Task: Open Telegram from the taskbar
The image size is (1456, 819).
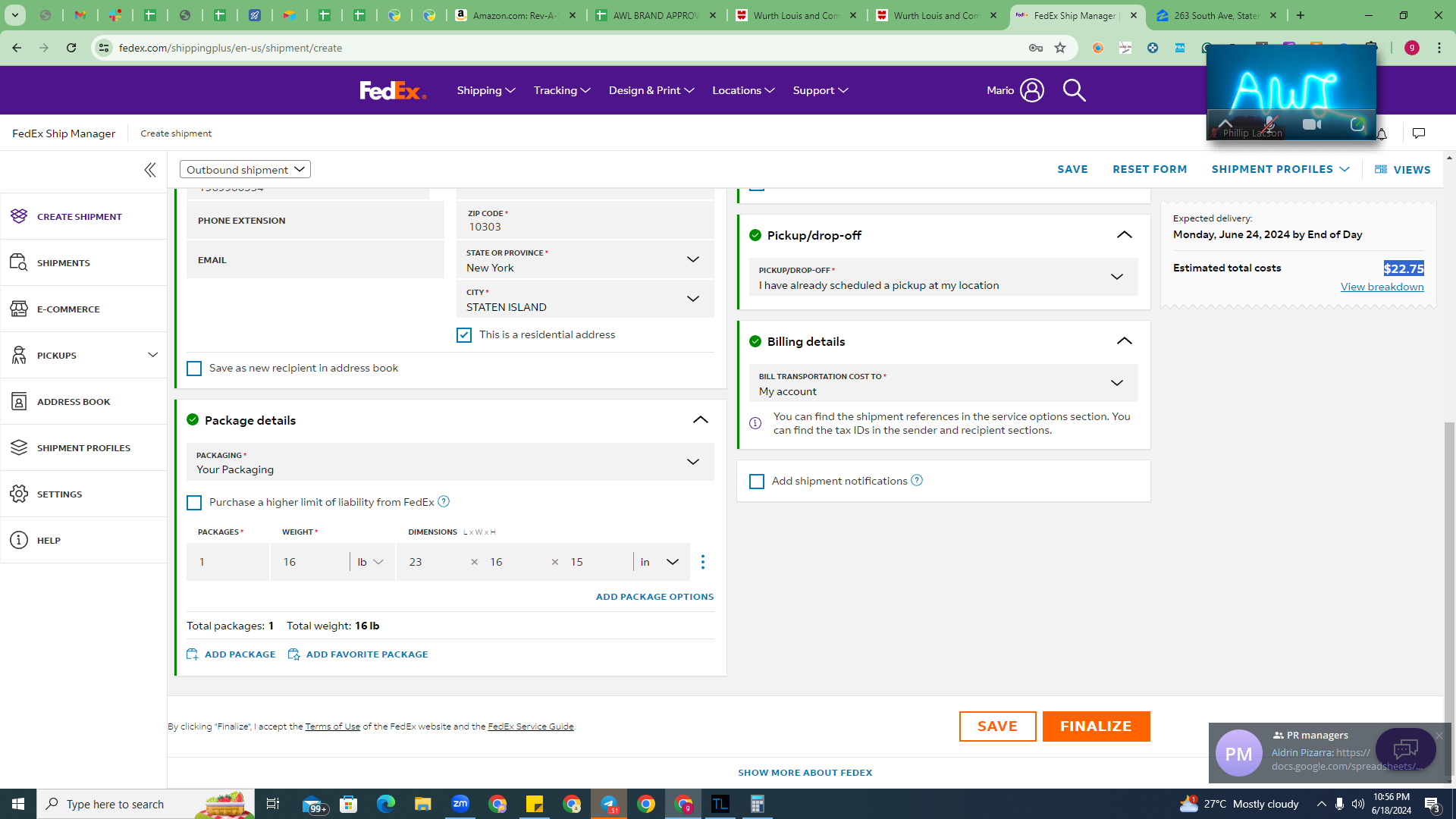Action: click(x=609, y=804)
